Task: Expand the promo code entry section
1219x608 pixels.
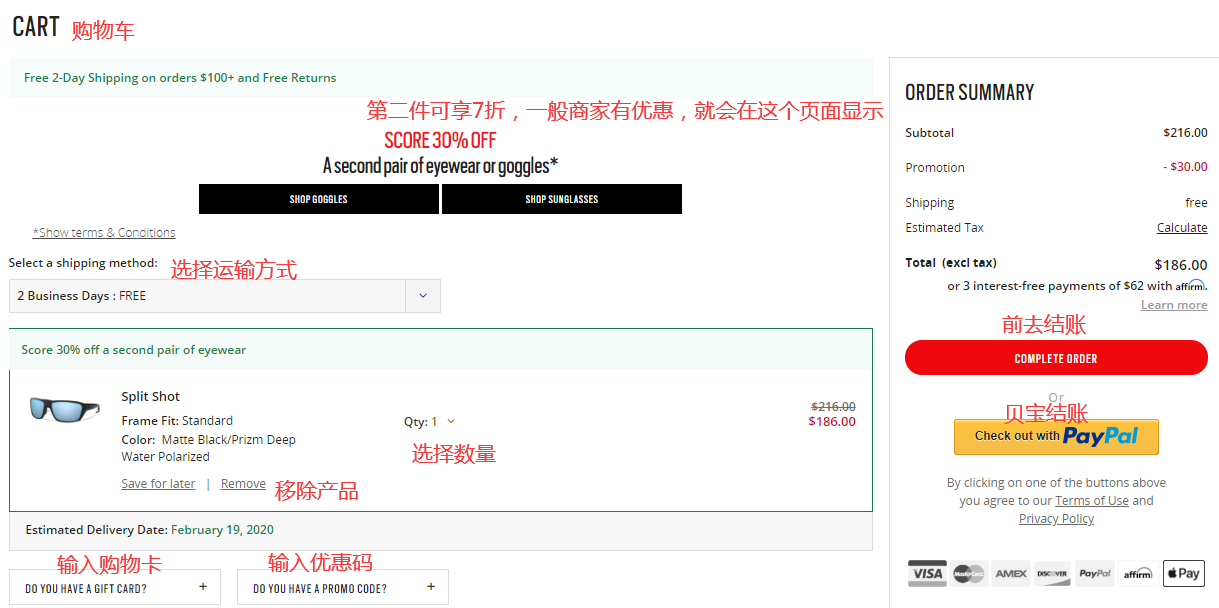Action: (x=343, y=588)
